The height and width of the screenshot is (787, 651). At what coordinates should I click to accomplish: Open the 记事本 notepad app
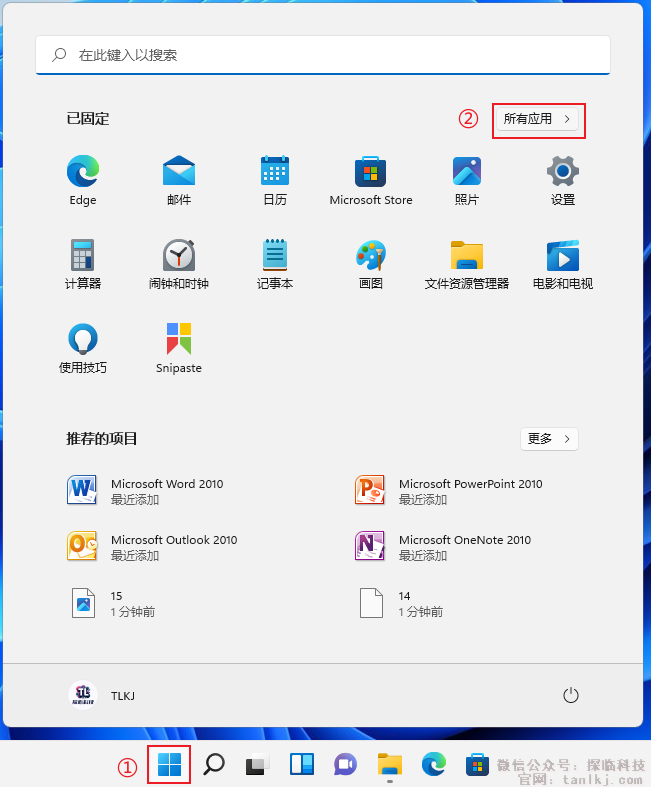275,265
